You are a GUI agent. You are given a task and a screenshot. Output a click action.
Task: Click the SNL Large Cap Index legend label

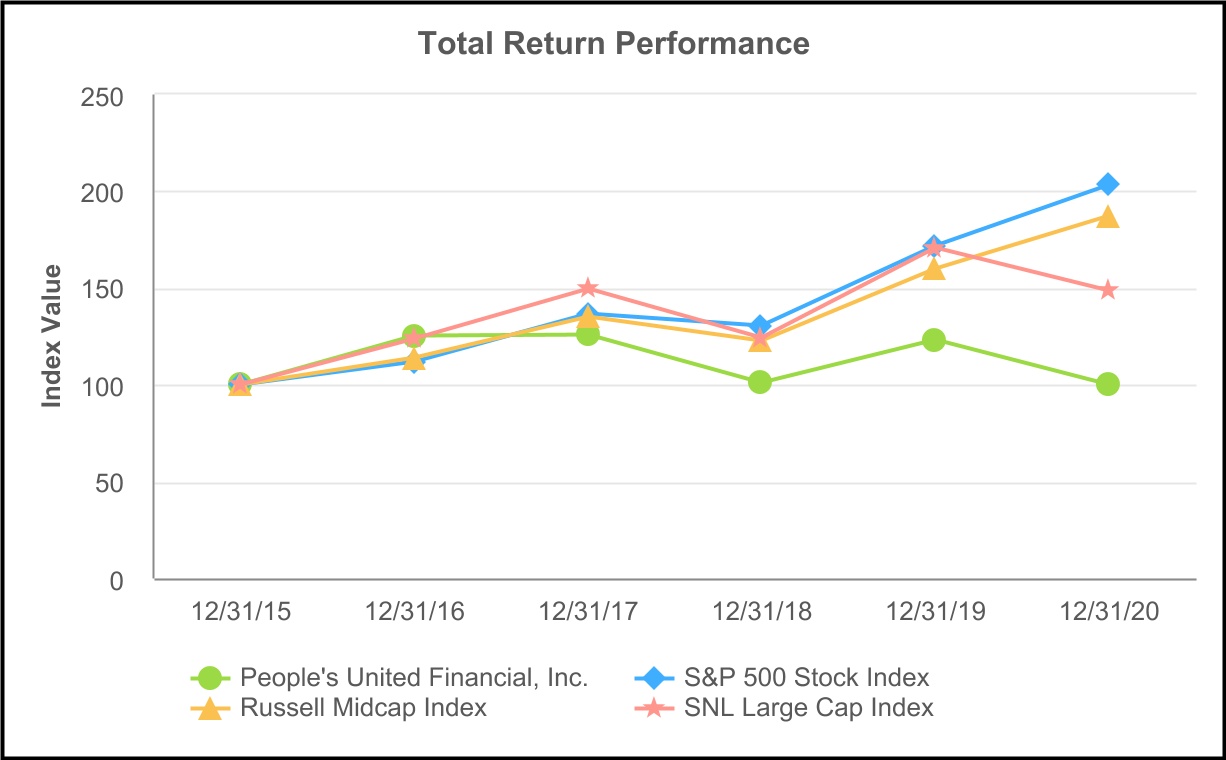[x=810, y=708]
